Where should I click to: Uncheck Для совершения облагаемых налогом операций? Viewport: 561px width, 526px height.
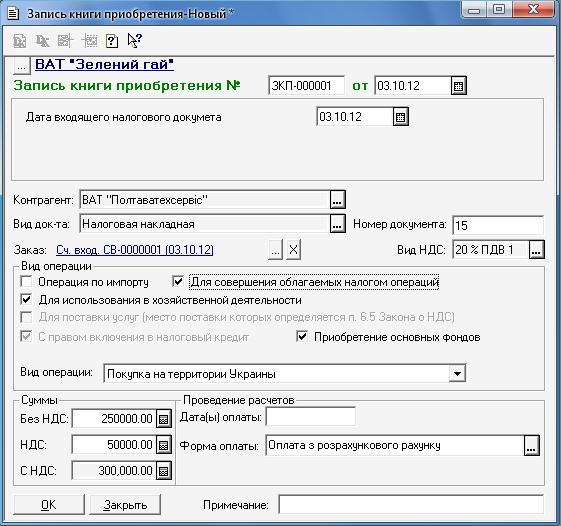point(178,282)
